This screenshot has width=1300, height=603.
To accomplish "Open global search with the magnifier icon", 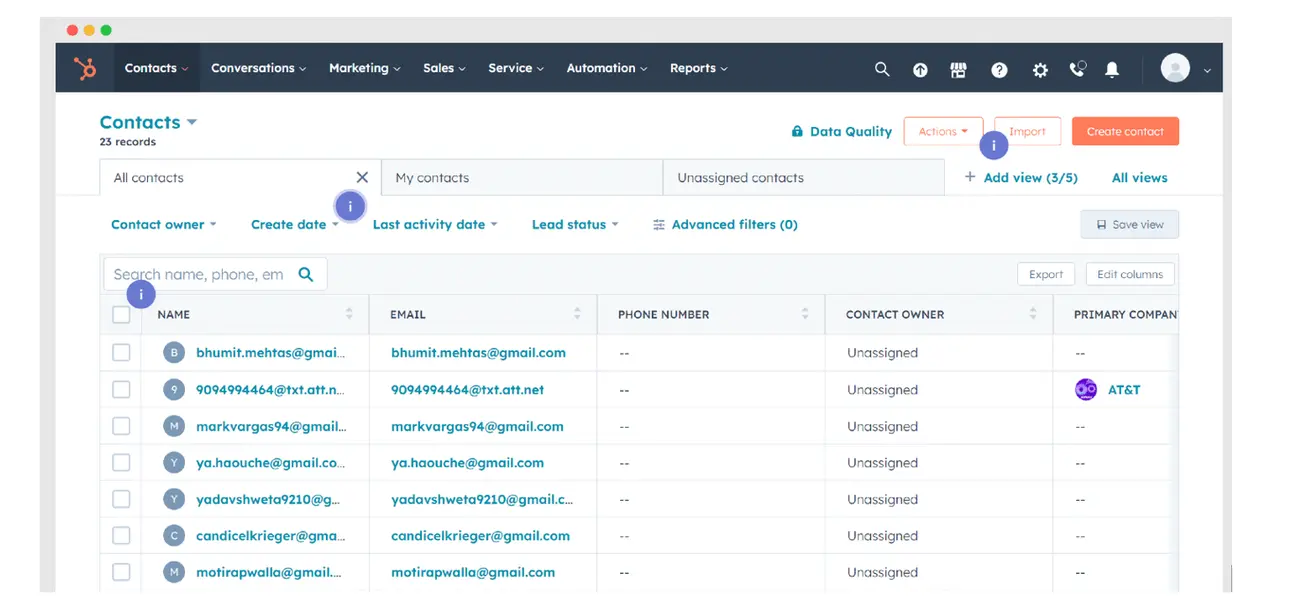I will tap(881, 69).
